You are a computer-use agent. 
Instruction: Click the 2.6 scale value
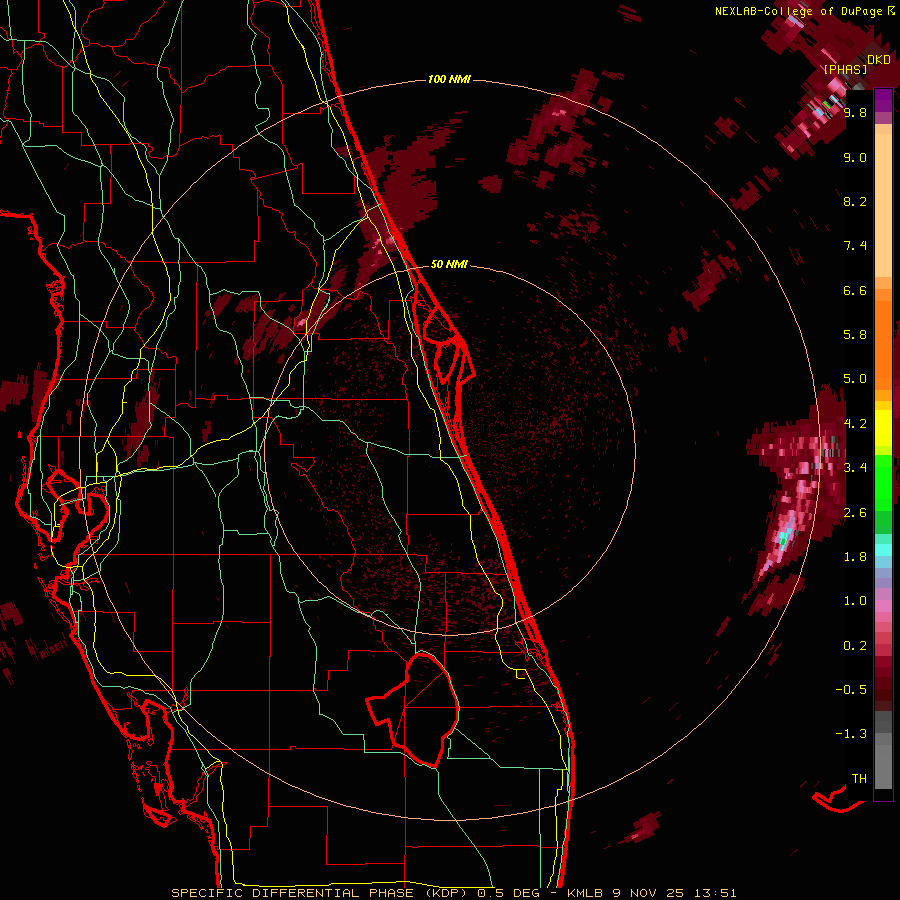point(855,513)
